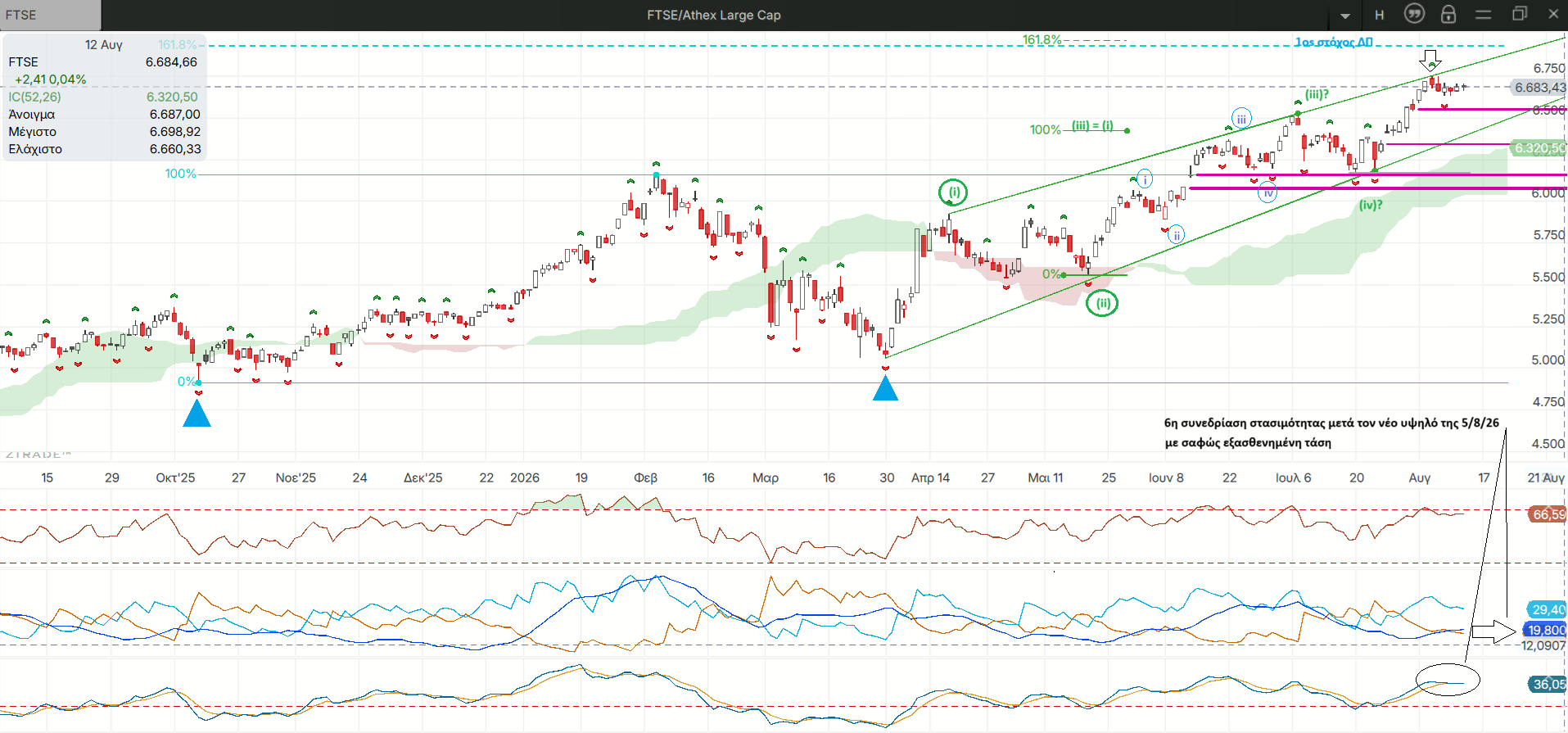This screenshot has height=733, width=1568.
Task: Click the Δεκ'25 date axis label
Action: [423, 477]
